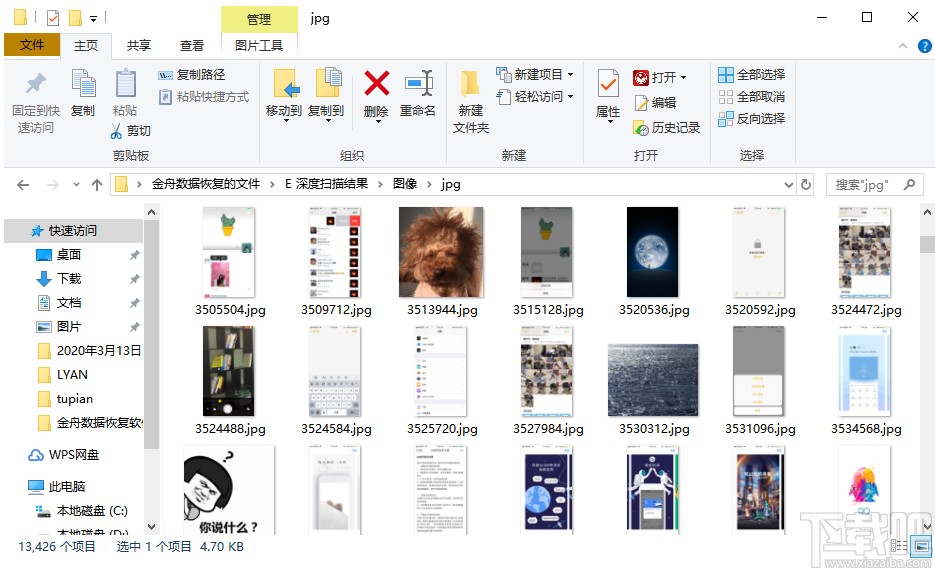Select the 3513944.jpg dog thumbnail
The image size is (935, 568).
point(441,252)
